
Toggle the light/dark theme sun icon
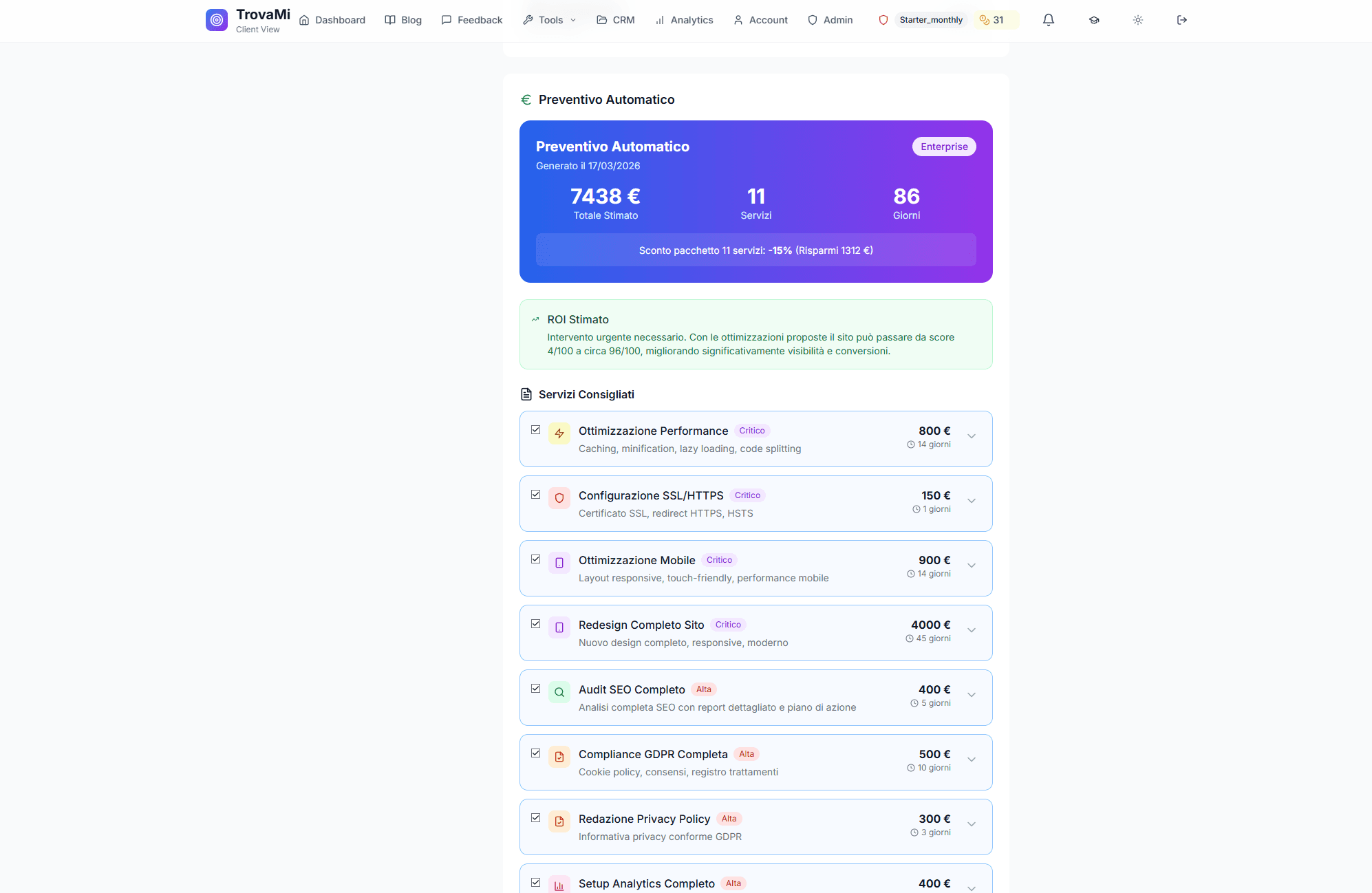tap(1137, 20)
